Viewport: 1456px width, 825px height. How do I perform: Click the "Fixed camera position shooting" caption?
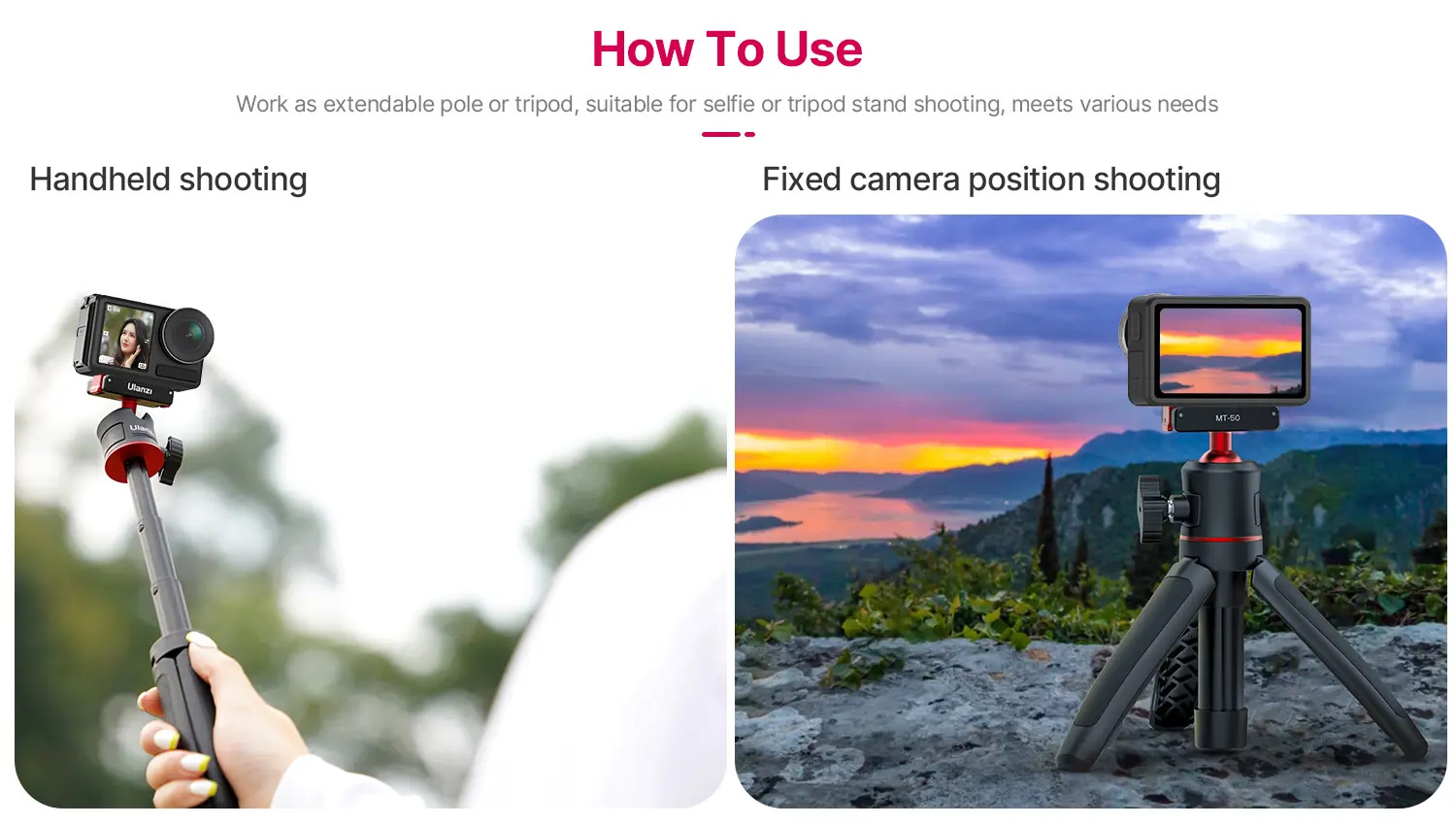991,180
